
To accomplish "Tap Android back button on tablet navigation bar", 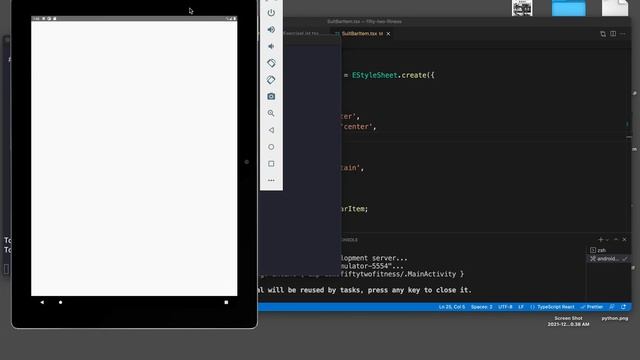I will point(42,302).
